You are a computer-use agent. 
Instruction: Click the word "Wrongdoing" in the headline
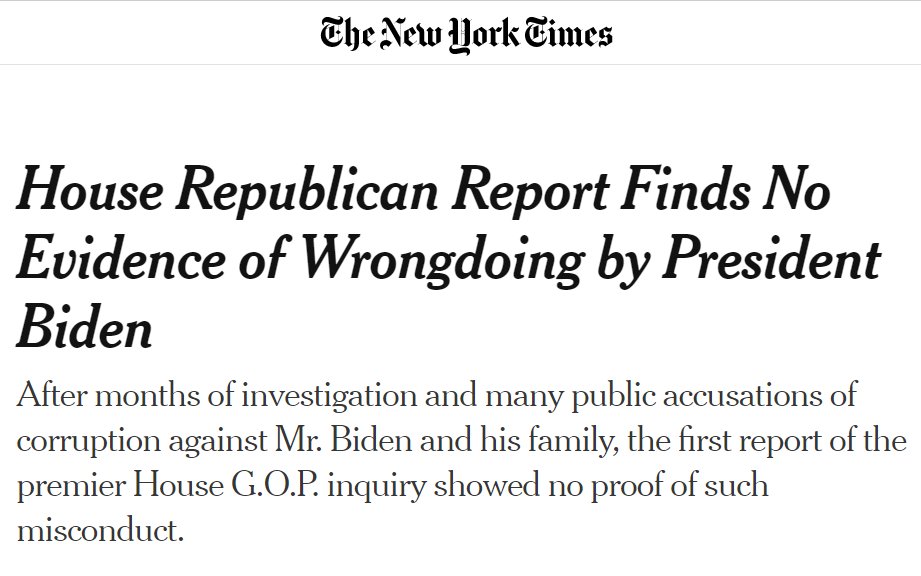[x=442, y=260]
